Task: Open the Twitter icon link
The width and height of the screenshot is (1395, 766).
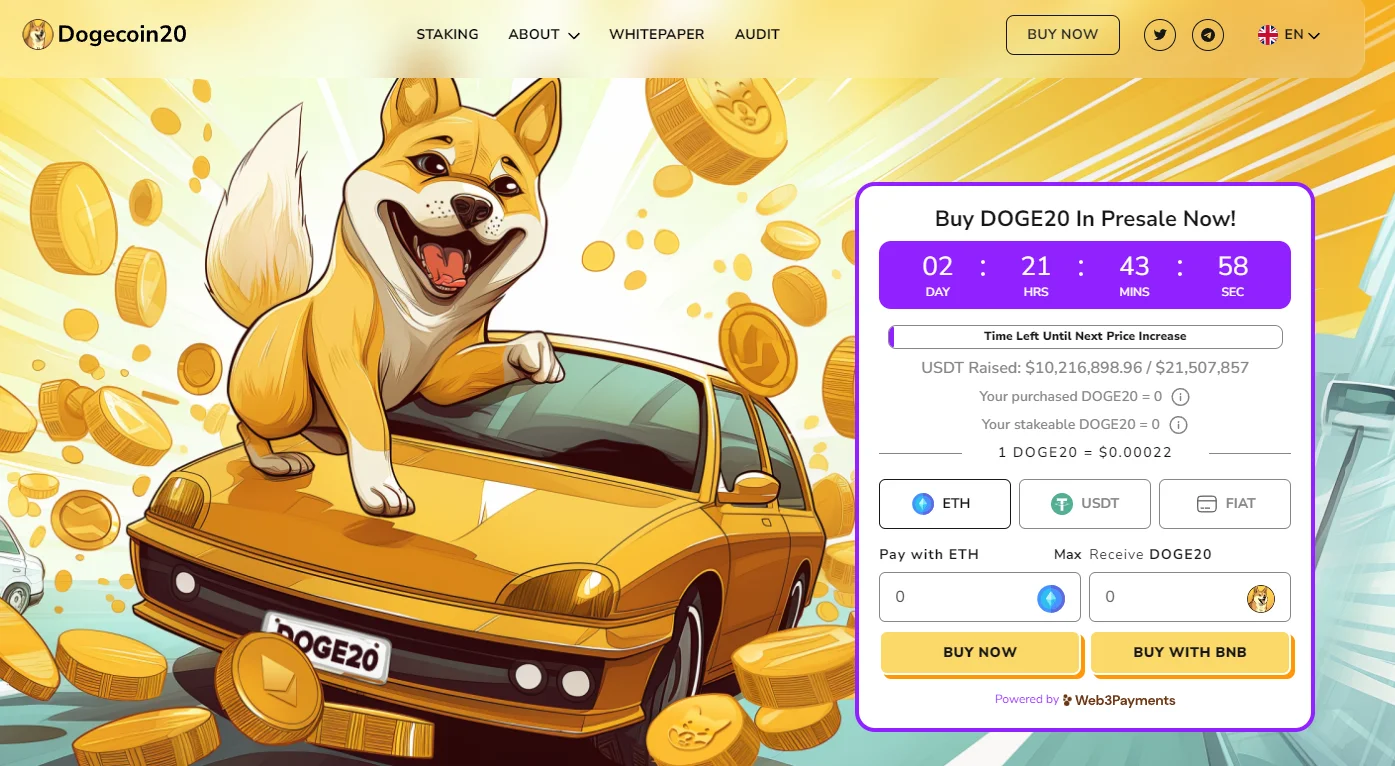Action: coord(1160,35)
